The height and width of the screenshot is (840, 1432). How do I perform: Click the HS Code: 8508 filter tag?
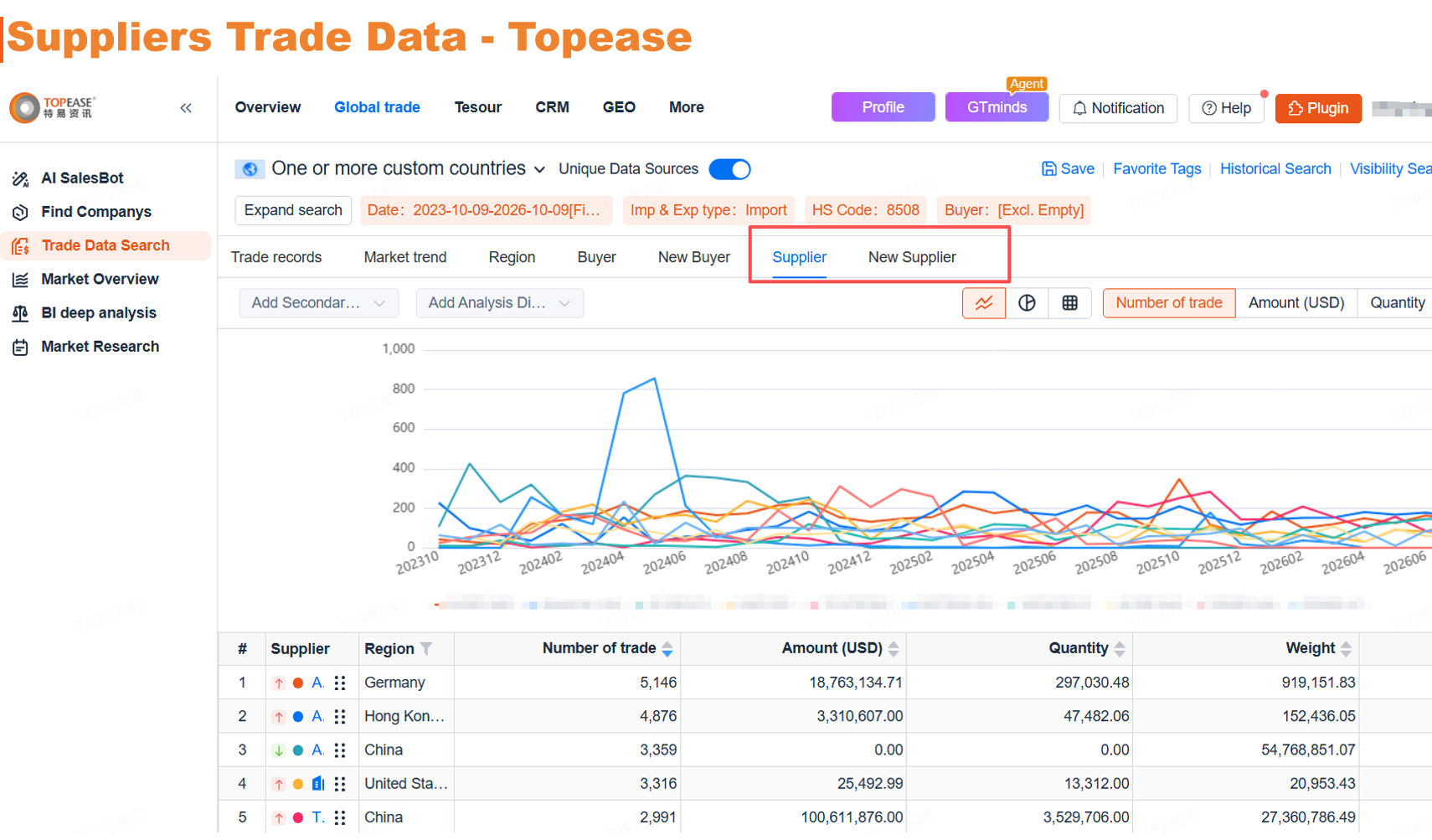coord(865,210)
